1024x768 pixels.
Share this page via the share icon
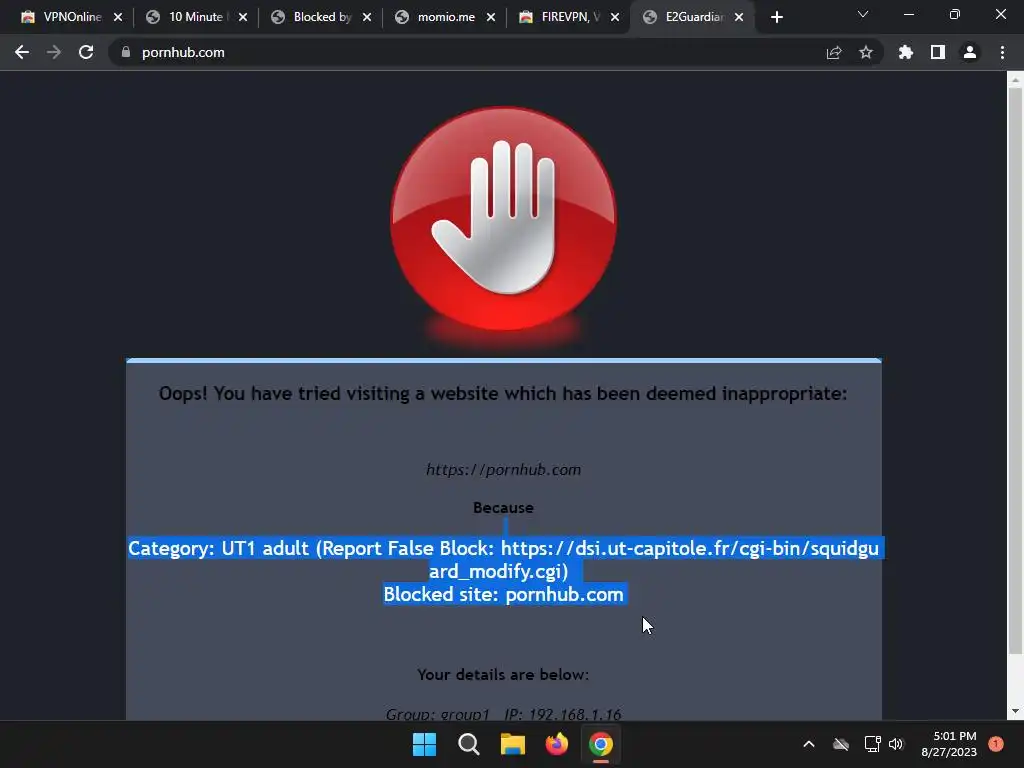click(834, 53)
